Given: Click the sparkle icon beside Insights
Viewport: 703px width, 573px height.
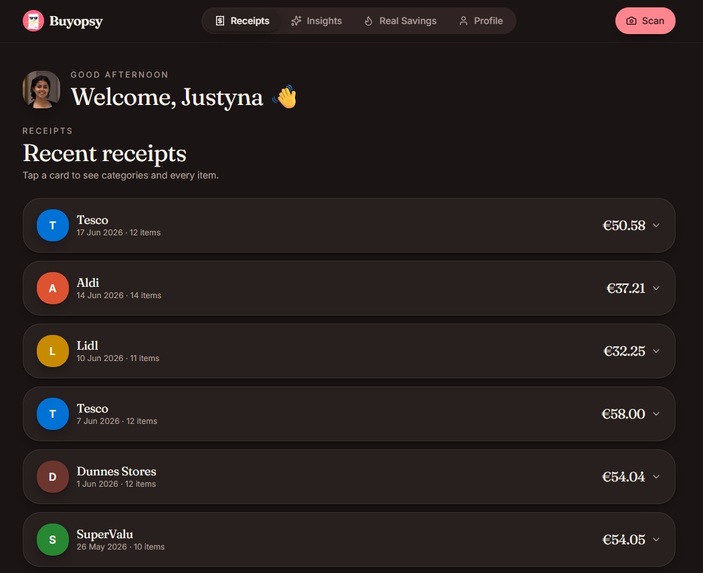Looking at the screenshot, I should pos(296,21).
